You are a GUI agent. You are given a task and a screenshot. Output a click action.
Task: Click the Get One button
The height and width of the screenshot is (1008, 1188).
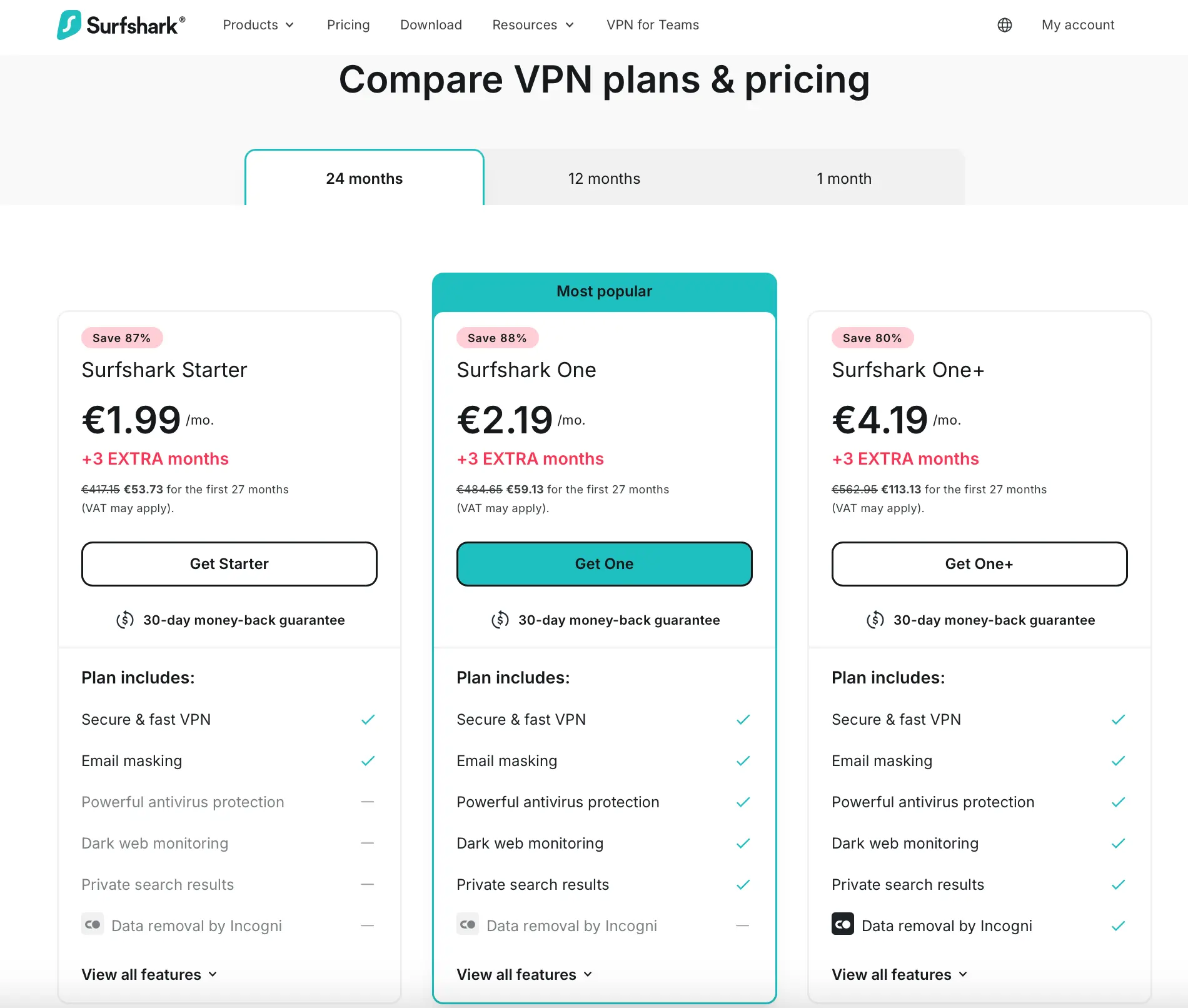coord(604,563)
